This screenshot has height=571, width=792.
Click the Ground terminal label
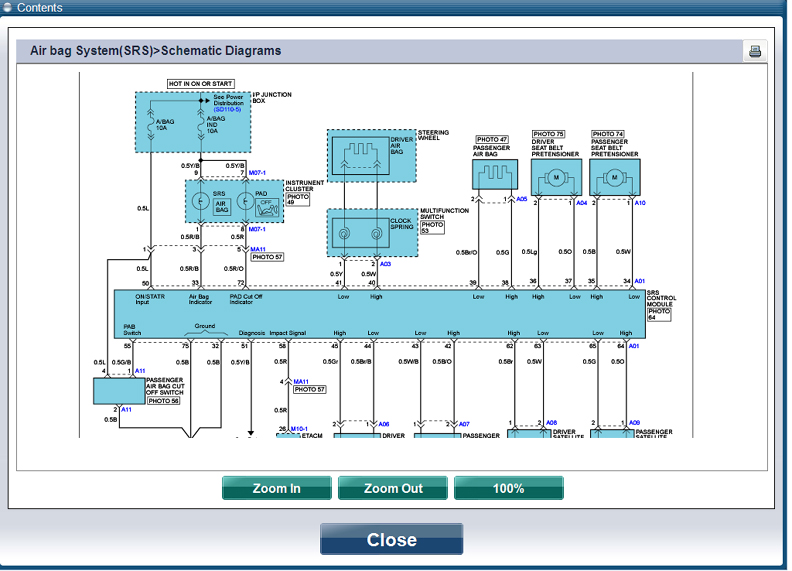coord(205,326)
